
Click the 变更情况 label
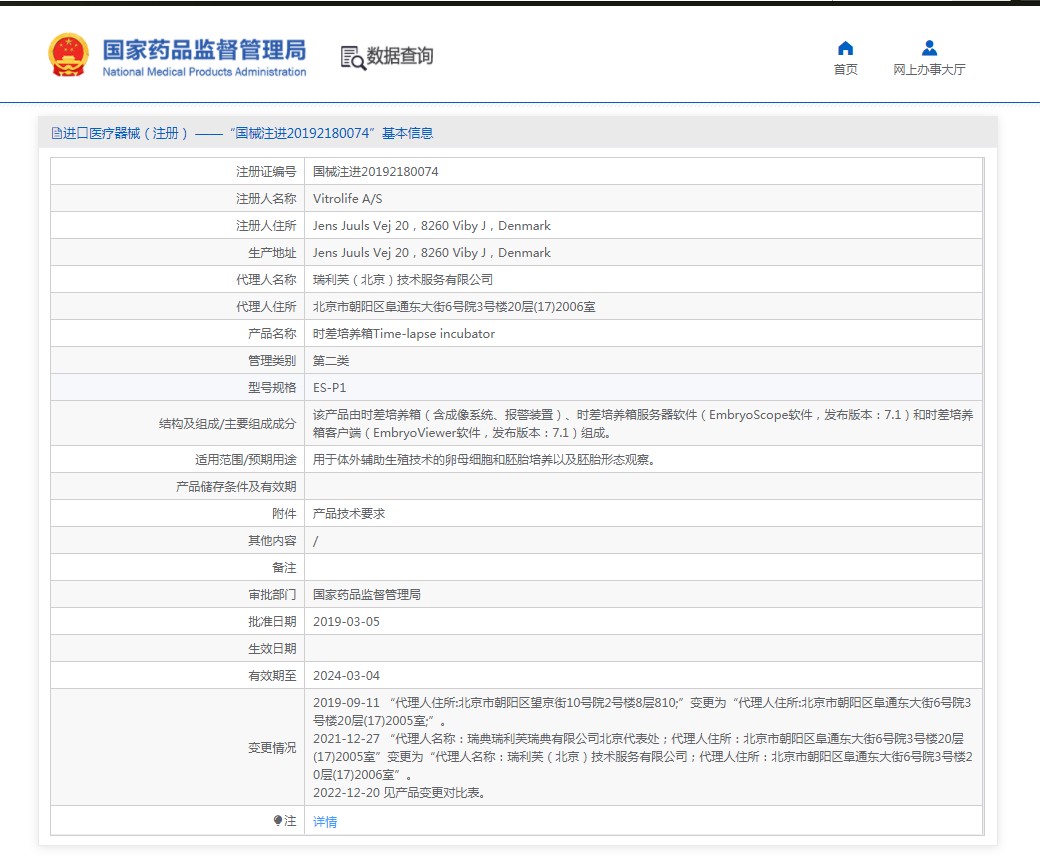pos(272,748)
